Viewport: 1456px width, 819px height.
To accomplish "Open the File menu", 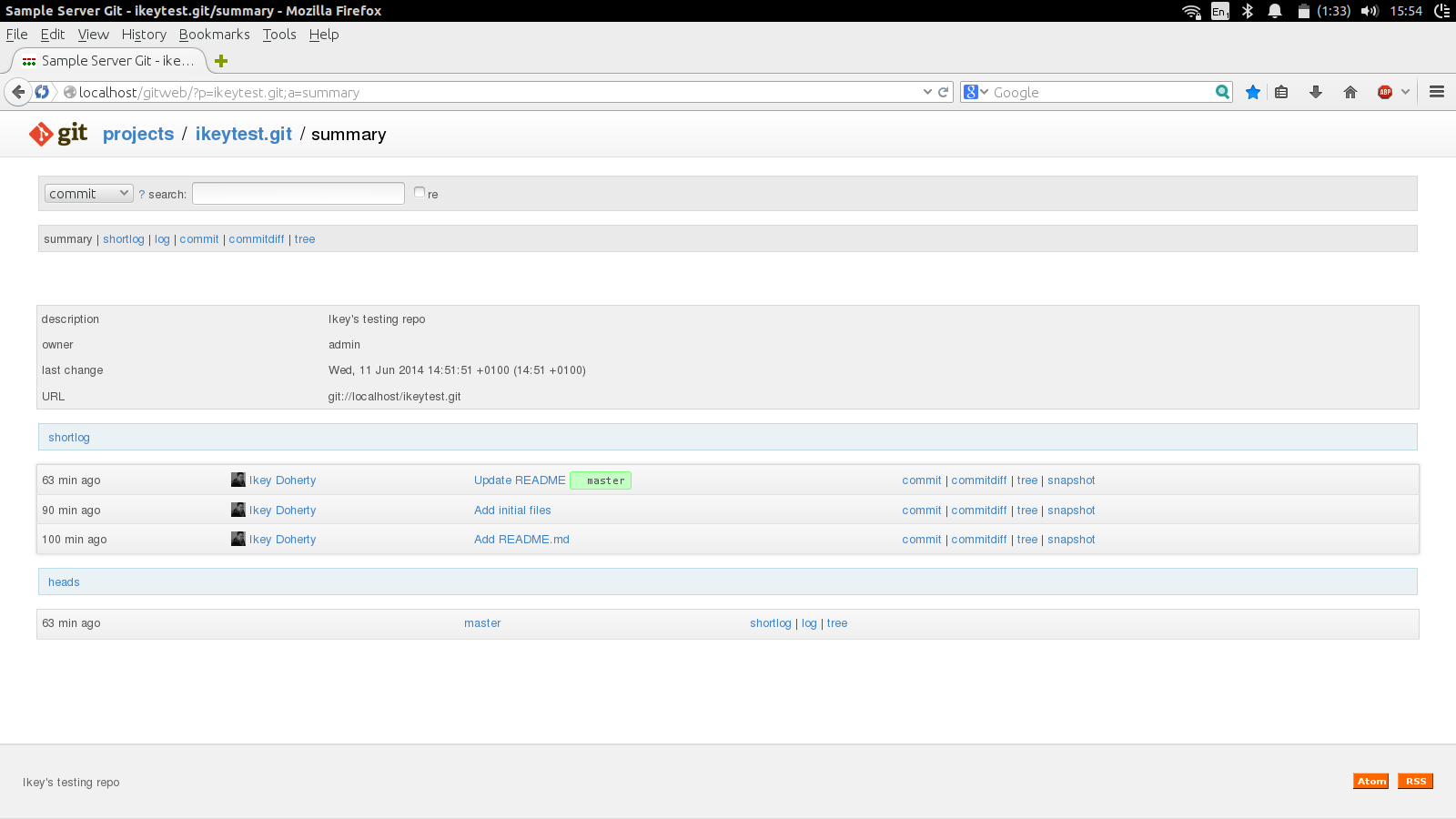I will tap(16, 35).
